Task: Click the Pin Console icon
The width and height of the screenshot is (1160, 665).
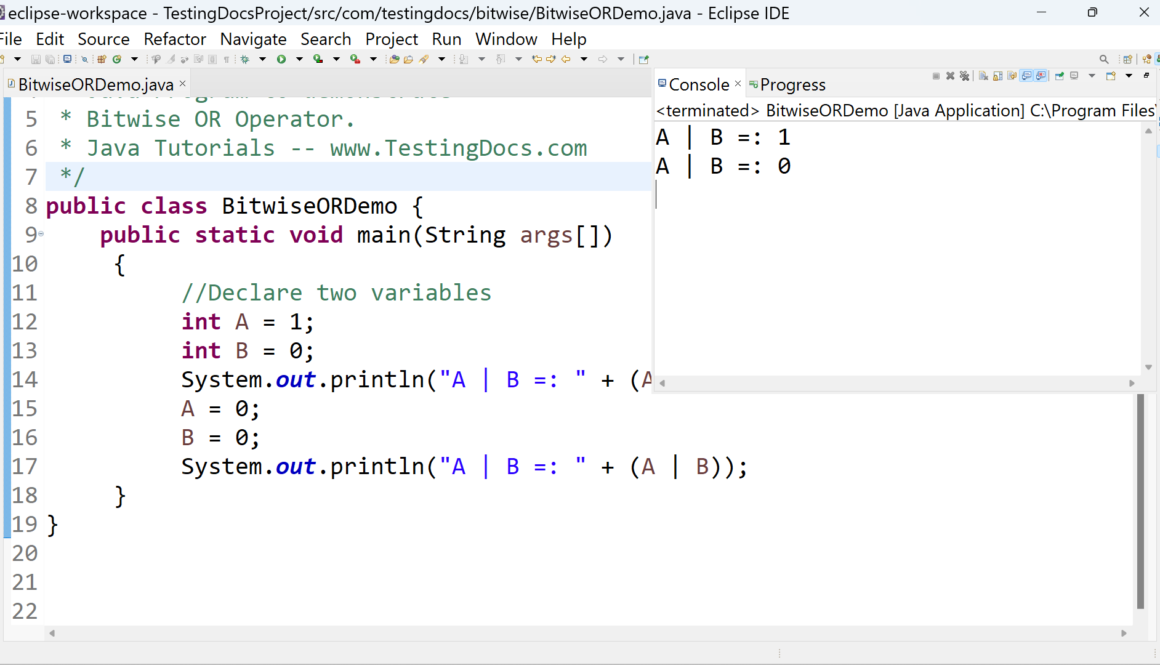Action: coord(1059,76)
